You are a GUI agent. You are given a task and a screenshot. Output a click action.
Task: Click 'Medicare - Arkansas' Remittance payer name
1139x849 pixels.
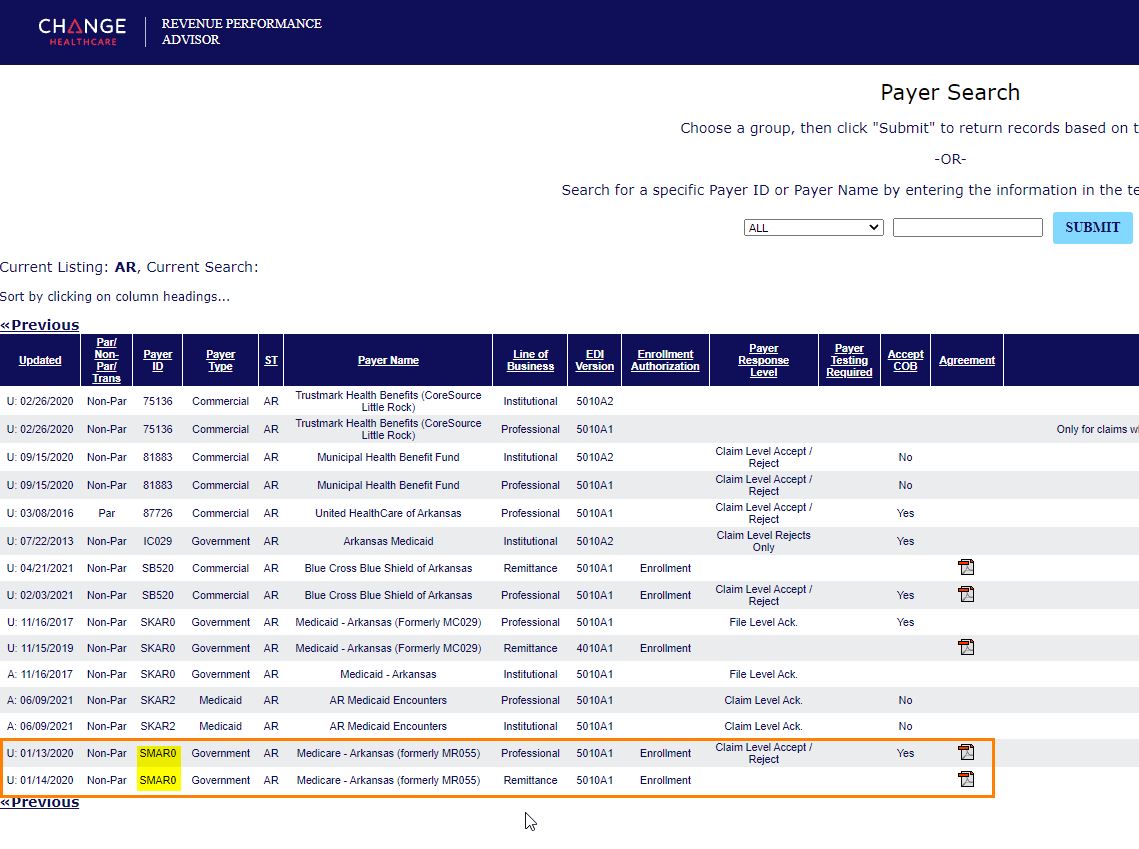click(x=388, y=780)
